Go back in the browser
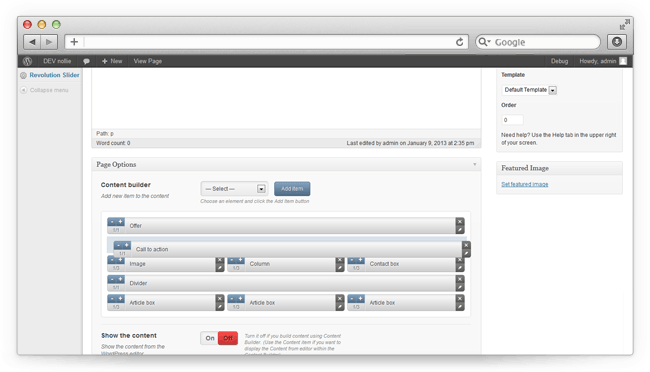650x372 pixels. tap(32, 42)
